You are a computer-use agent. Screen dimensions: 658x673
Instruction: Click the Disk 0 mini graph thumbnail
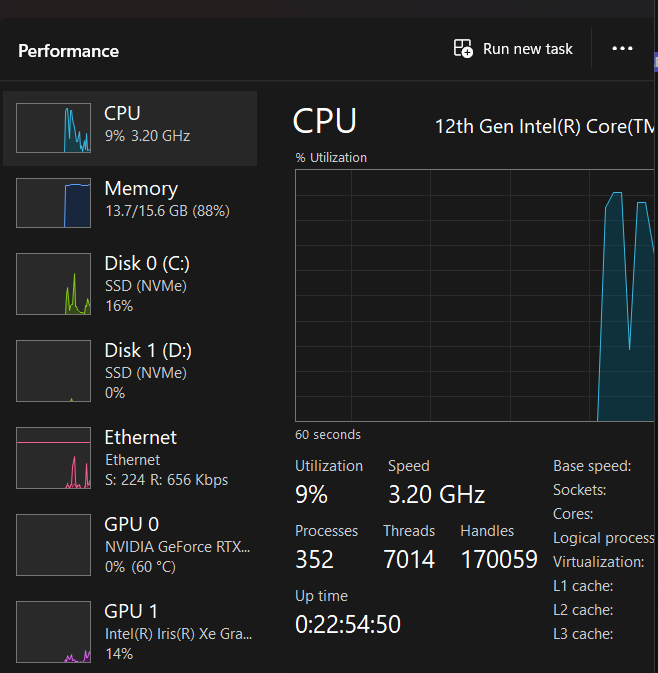[x=54, y=284]
